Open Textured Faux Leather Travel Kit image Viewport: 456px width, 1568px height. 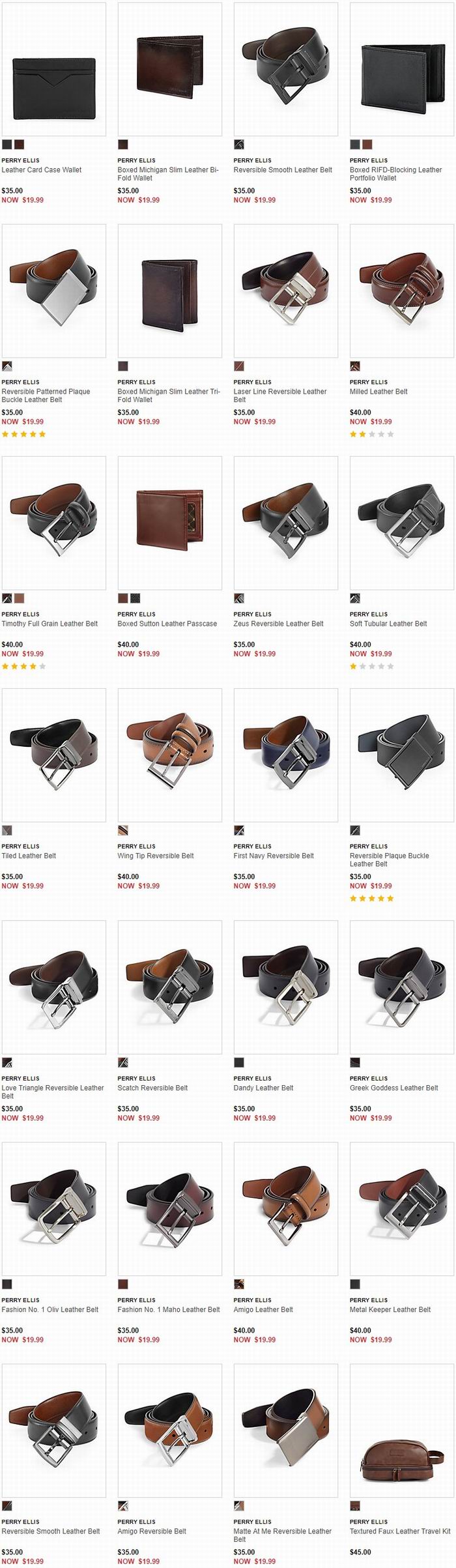tap(402, 1430)
